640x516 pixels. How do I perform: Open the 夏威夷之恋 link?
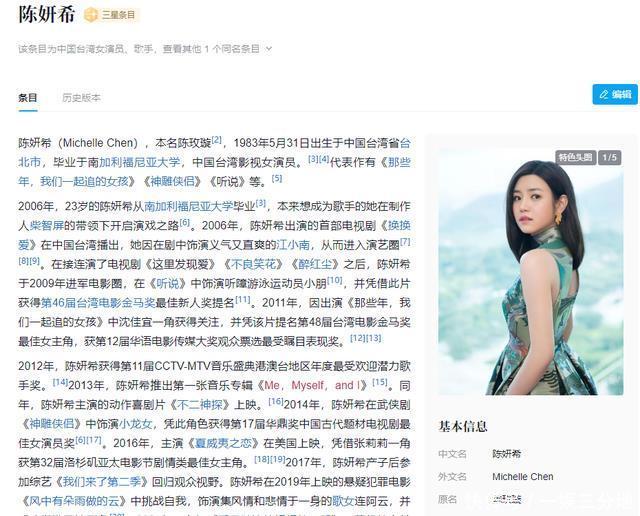point(222,443)
